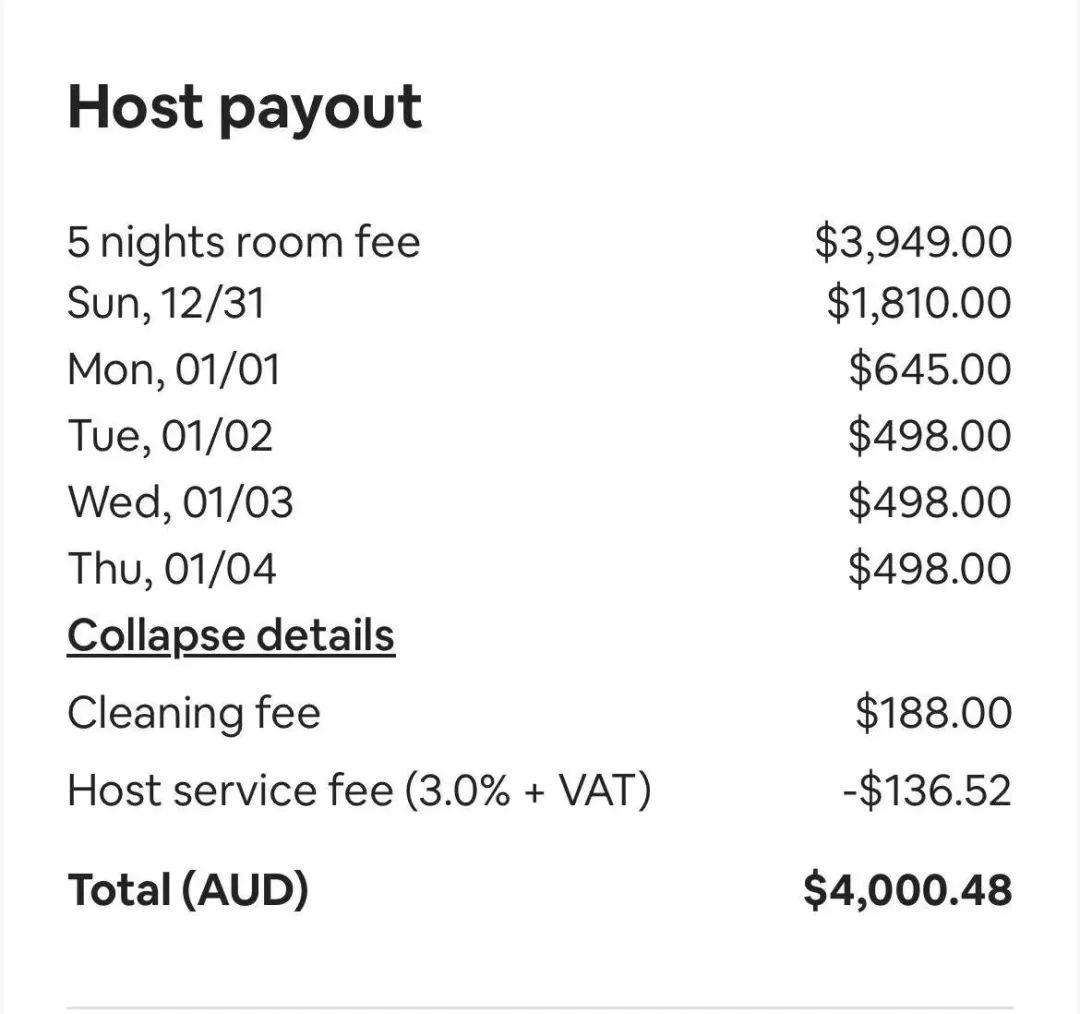Click the $4,000.48 total payout
This screenshot has width=1080, height=1014.
click(907, 889)
